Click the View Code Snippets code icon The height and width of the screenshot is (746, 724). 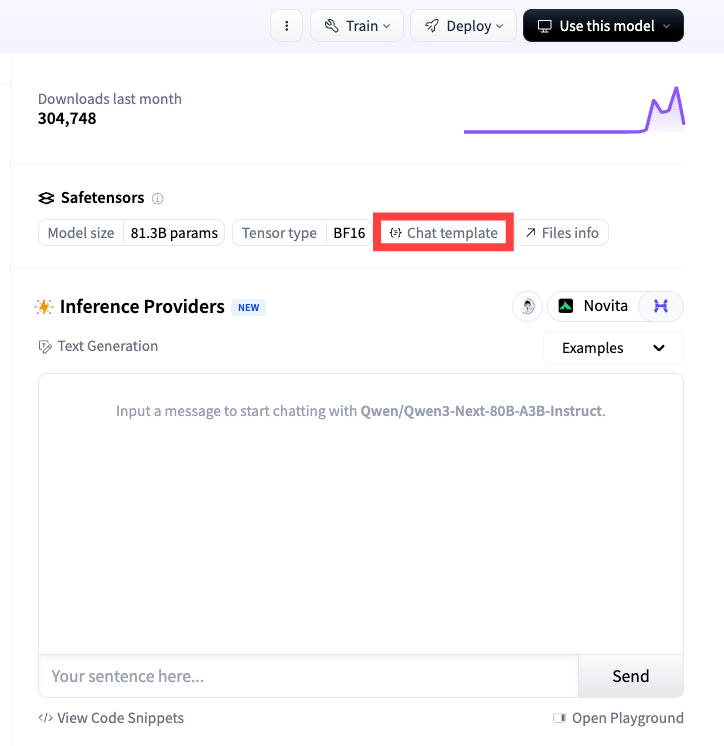pos(45,718)
